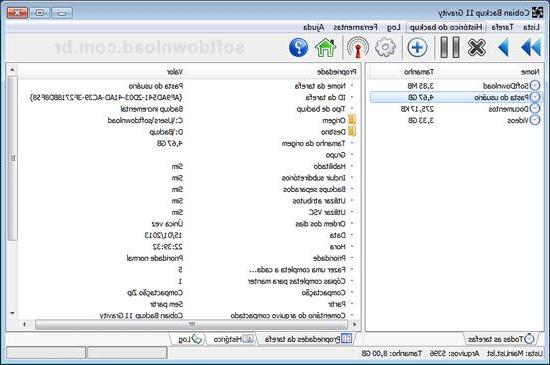The image size is (550, 365).
Task: Click the folder icon beside Origem
Action: pyautogui.click(x=352, y=120)
